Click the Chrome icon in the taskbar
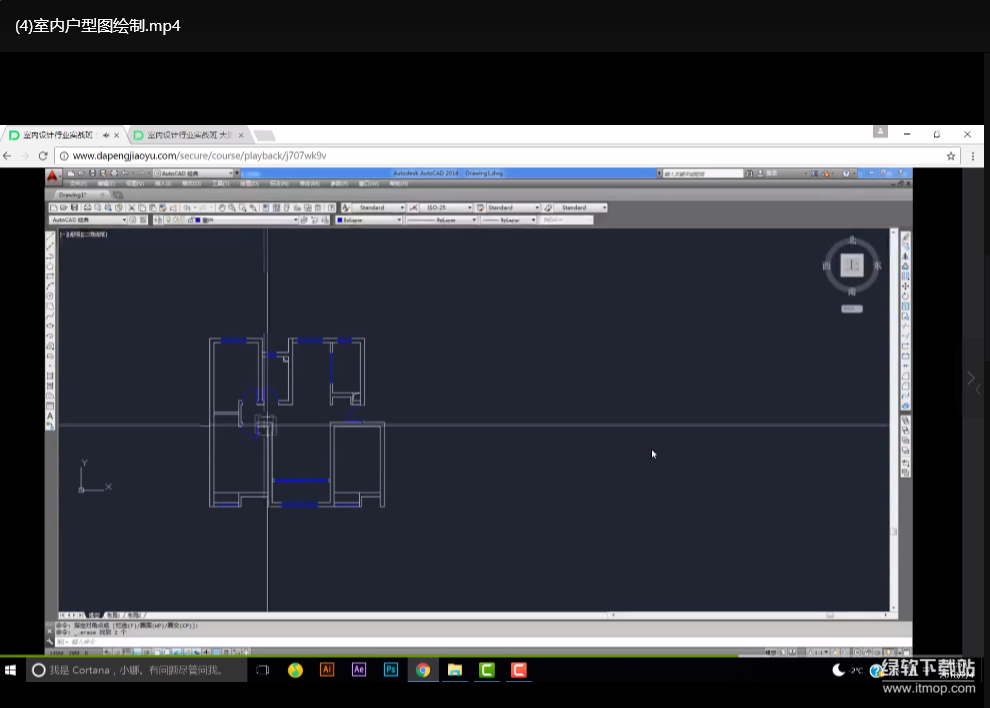Image resolution: width=990 pixels, height=708 pixels. [x=423, y=670]
